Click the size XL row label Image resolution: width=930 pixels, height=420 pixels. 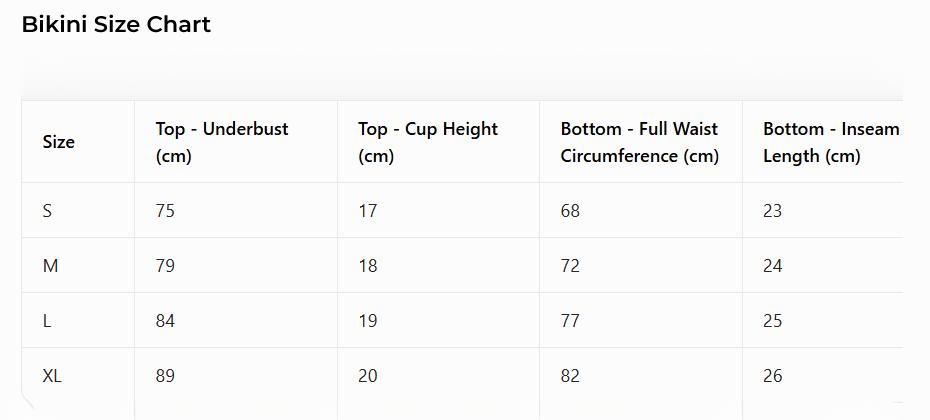pyautogui.click(x=52, y=376)
